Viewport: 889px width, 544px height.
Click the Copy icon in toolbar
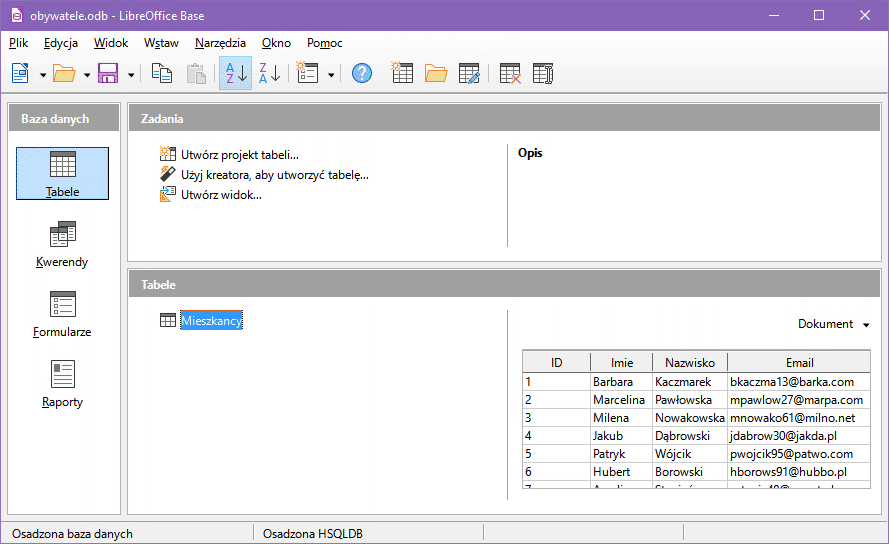pyautogui.click(x=162, y=74)
